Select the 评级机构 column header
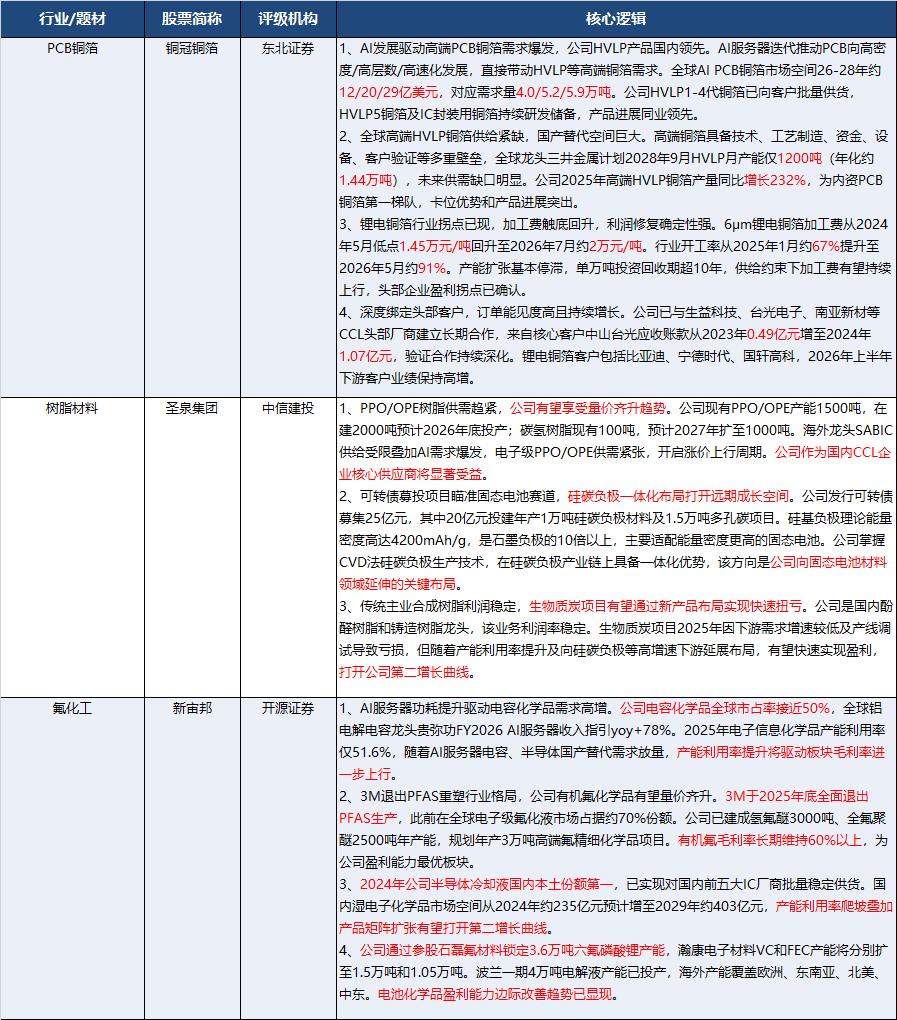 [x=288, y=19]
